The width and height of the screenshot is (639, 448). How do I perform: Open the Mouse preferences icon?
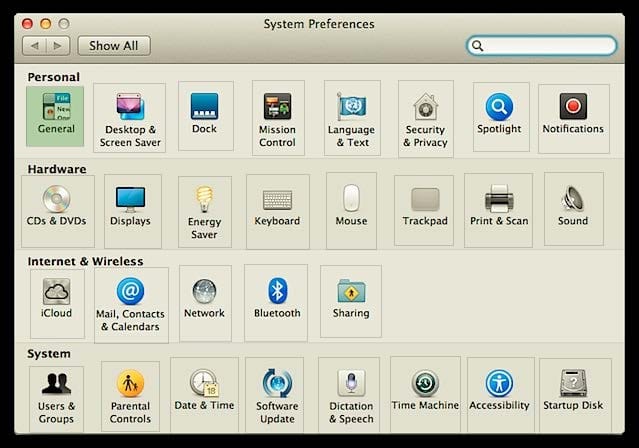tap(351, 211)
